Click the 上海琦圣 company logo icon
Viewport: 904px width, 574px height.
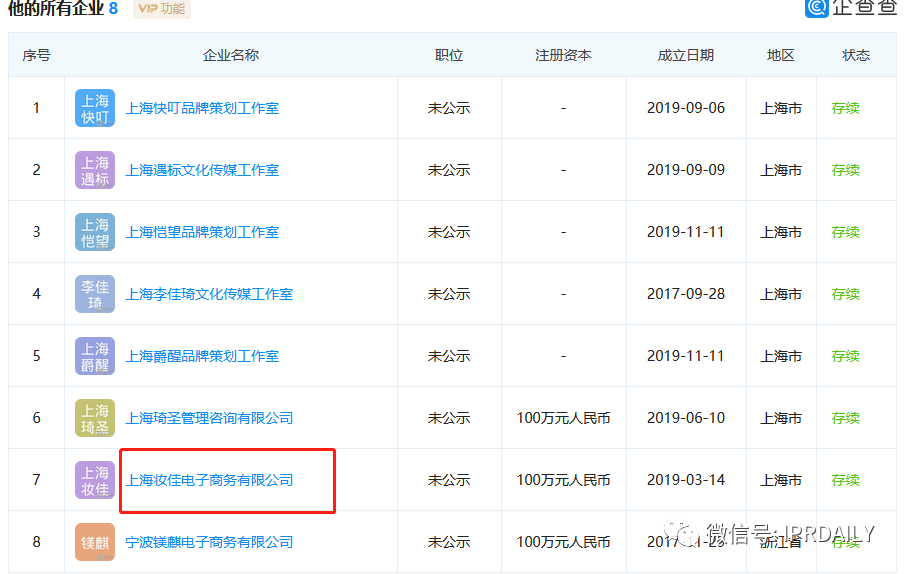95,418
